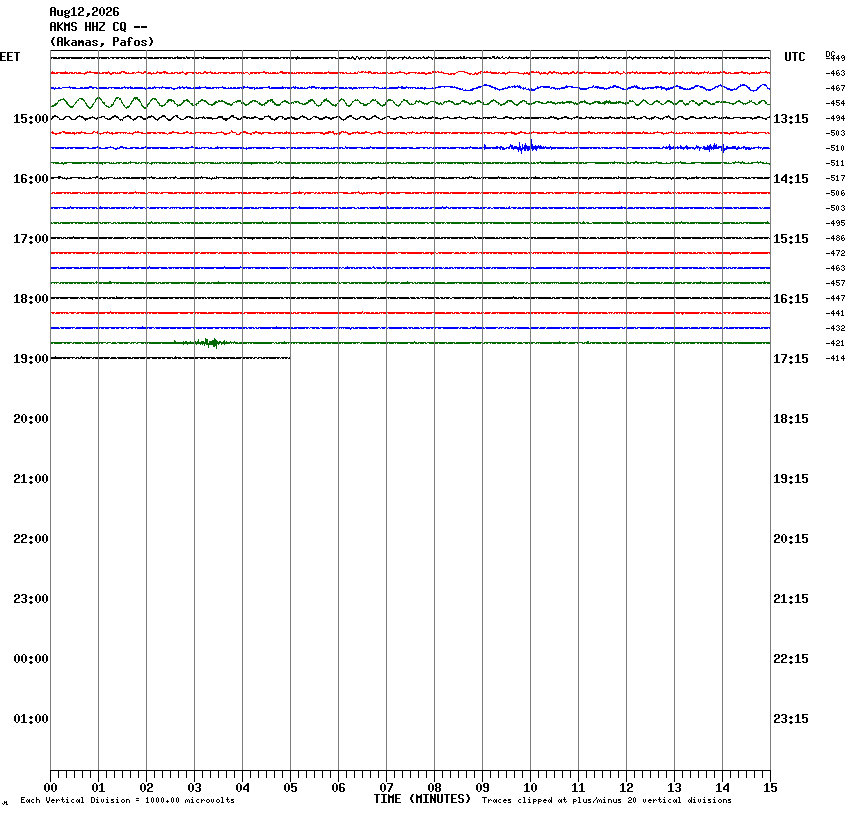The height and width of the screenshot is (814, 850).
Task: Click the DC offset value -457
Action: pyautogui.click(x=835, y=283)
